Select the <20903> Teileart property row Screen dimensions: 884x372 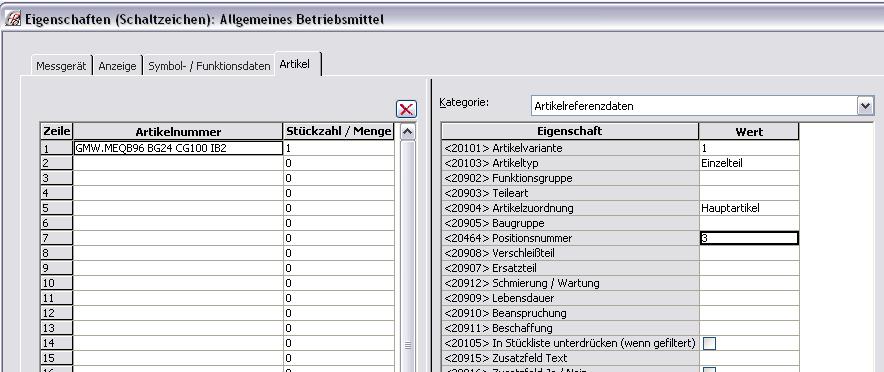pos(570,193)
